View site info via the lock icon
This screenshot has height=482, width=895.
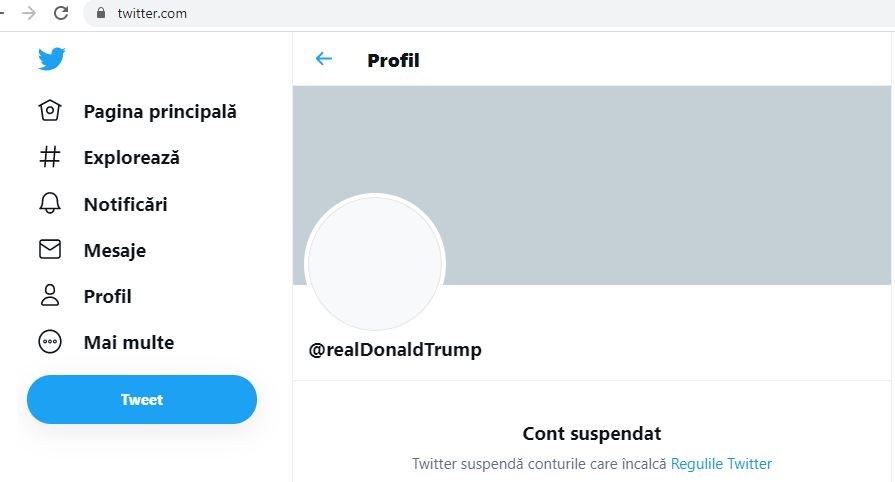[100, 14]
